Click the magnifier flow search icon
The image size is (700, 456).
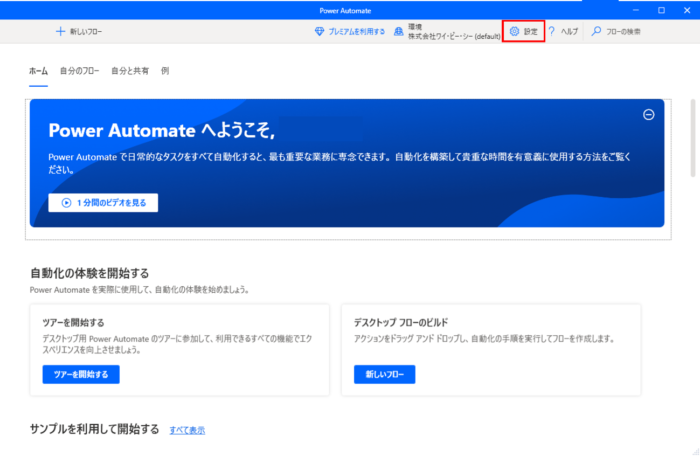pyautogui.click(x=596, y=31)
